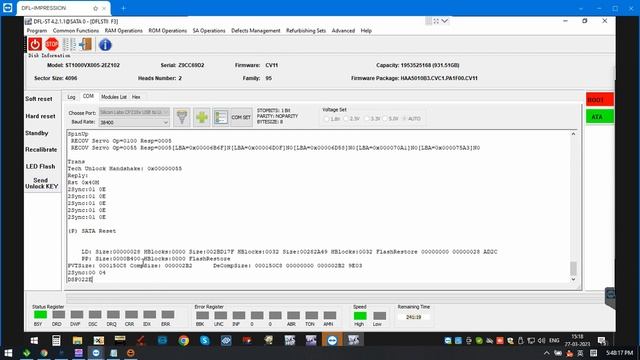Click the COM SET button
640x360 pixels.
pyautogui.click(x=241, y=118)
